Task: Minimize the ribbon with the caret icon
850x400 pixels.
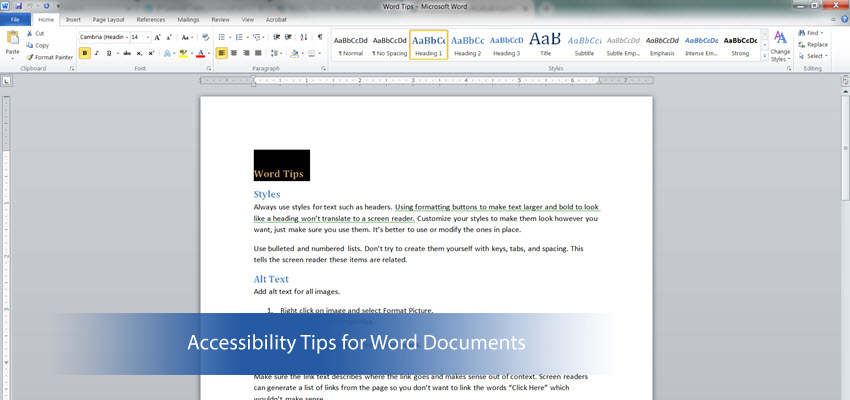Action: click(x=833, y=19)
